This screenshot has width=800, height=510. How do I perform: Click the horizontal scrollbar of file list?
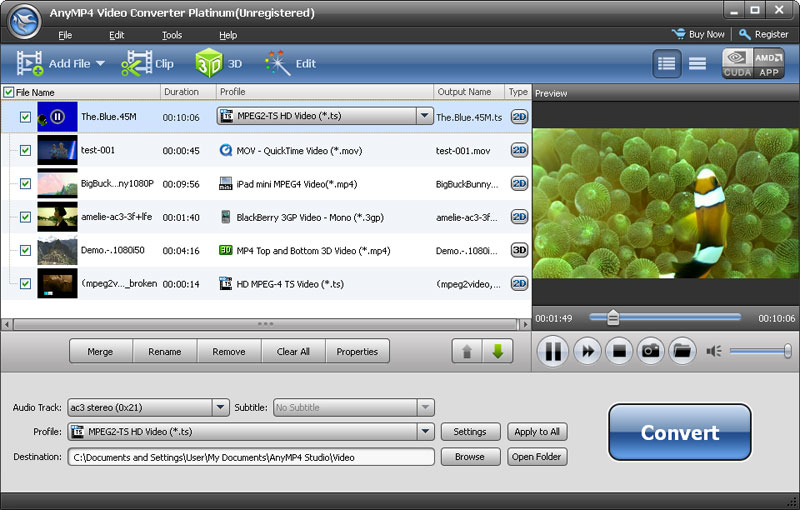click(265, 324)
